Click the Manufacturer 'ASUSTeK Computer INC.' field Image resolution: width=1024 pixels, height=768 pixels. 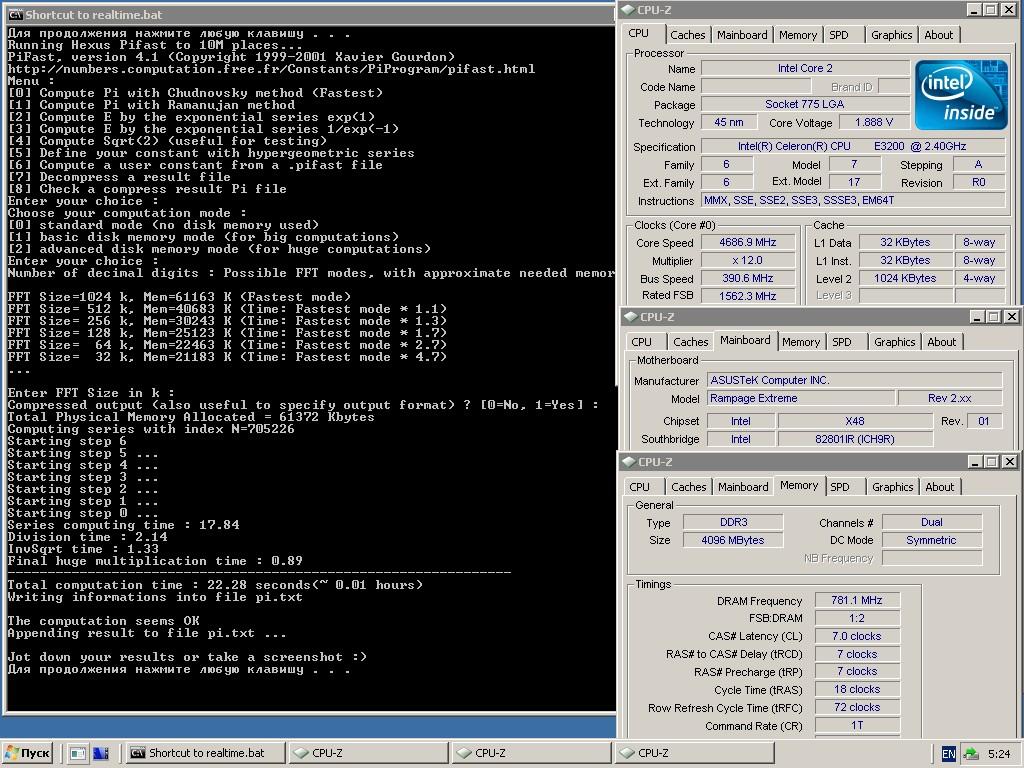tap(855, 380)
